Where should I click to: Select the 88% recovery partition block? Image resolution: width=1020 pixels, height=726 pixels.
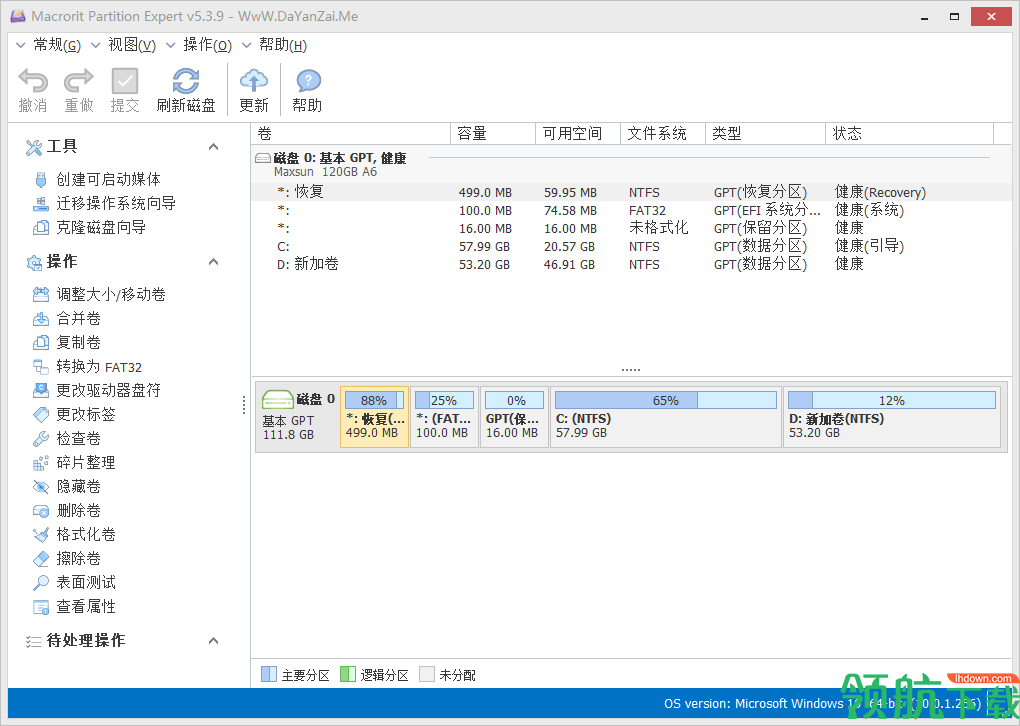point(375,417)
